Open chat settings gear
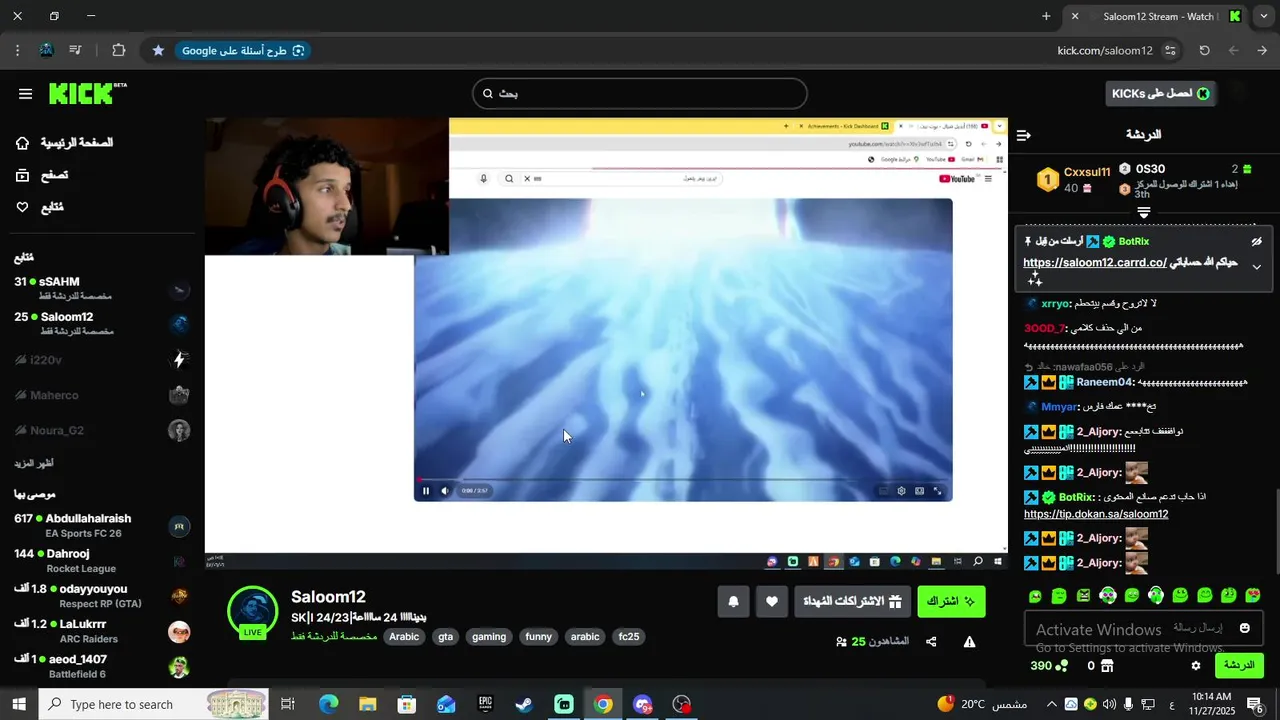 pos(1195,666)
